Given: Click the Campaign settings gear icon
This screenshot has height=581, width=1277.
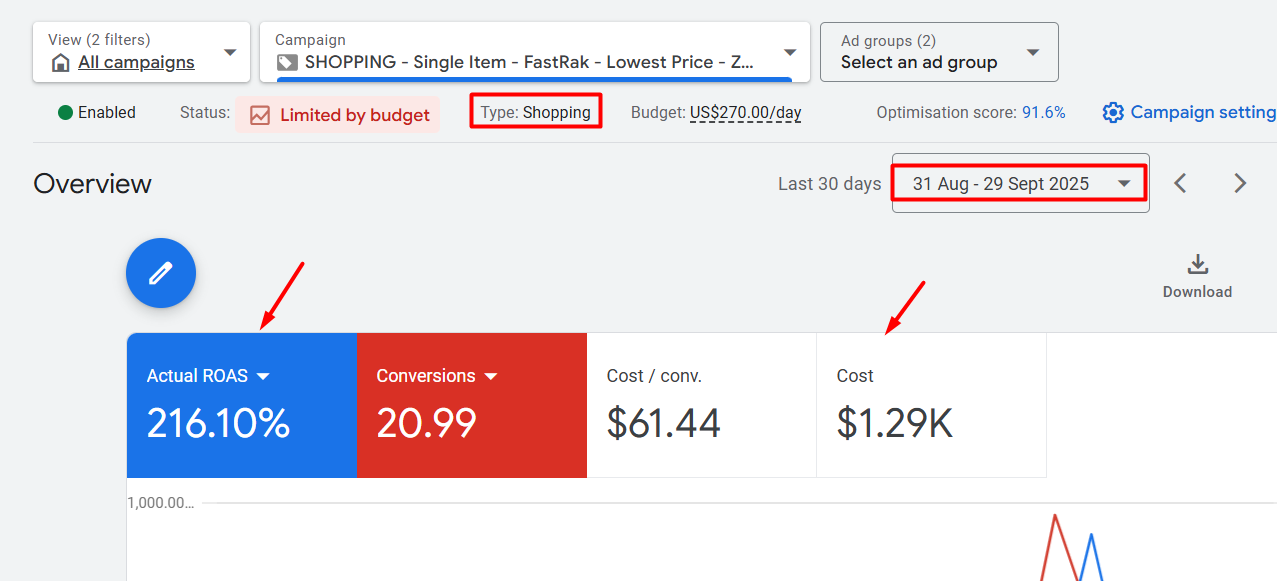Looking at the screenshot, I should coord(1113,112).
